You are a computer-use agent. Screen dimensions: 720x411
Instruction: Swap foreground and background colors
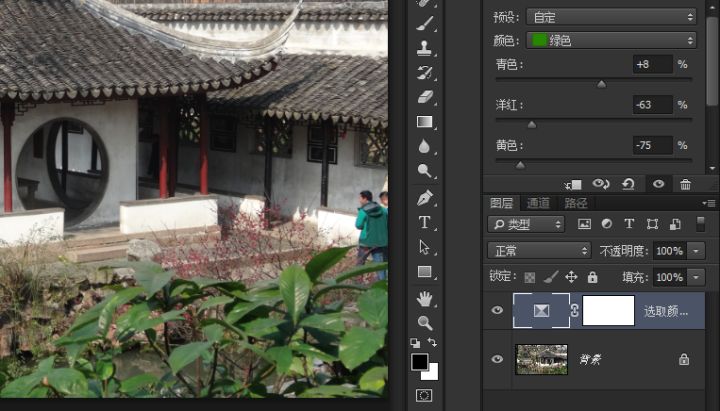(432, 342)
